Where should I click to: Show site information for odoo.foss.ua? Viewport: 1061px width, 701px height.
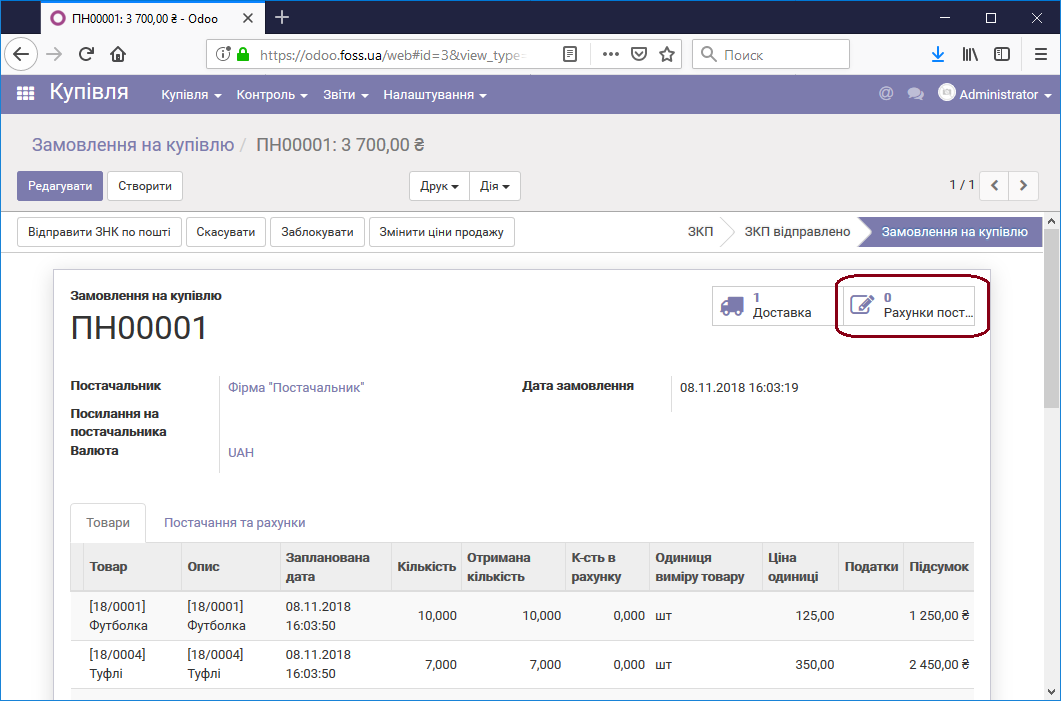pyautogui.click(x=222, y=54)
